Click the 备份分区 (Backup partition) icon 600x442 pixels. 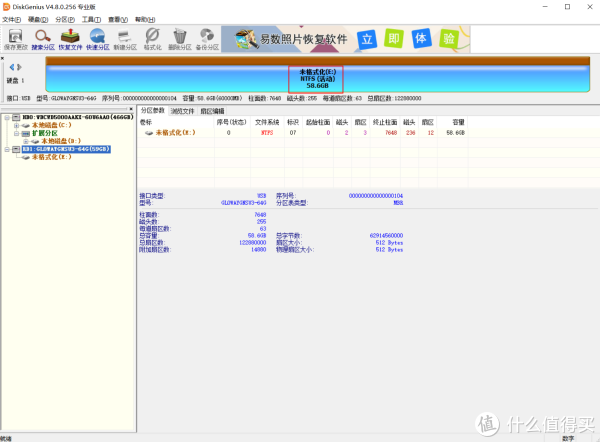click(207, 39)
